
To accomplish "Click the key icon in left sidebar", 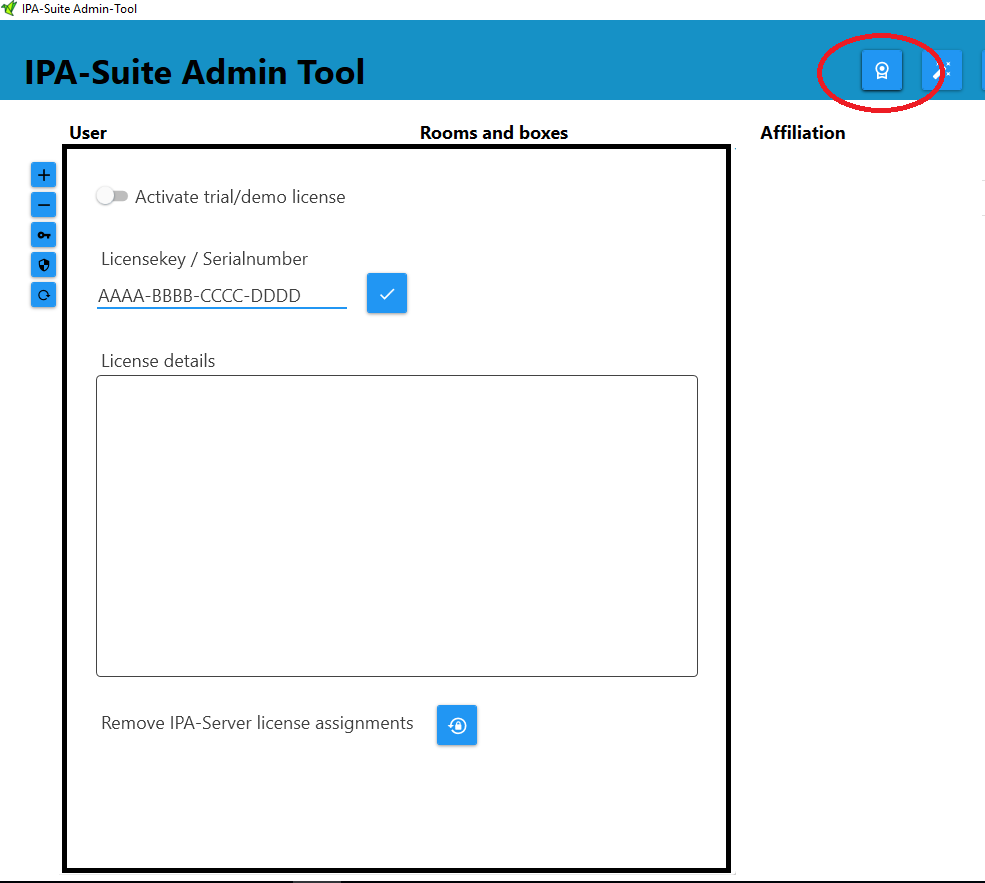I will pos(43,235).
